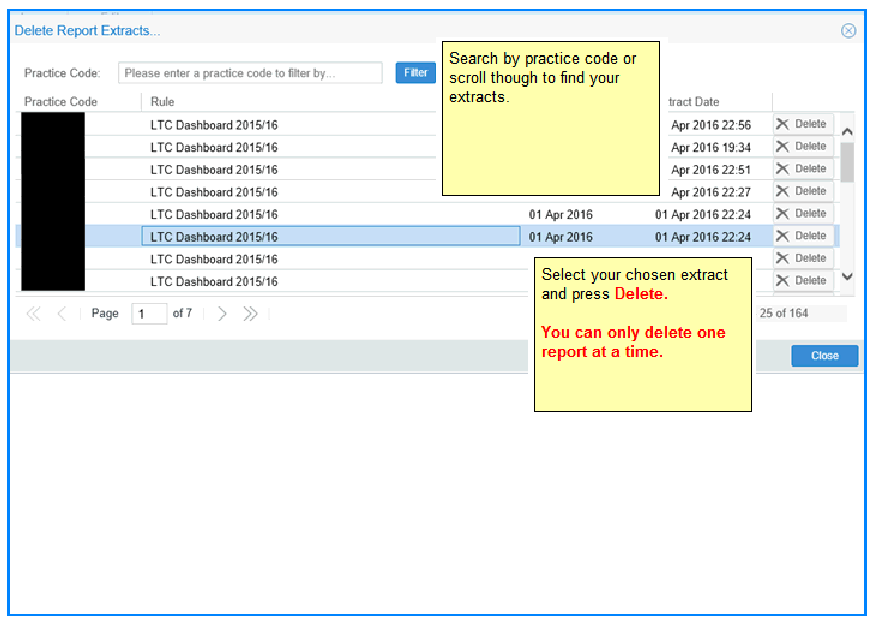Delete the extract dated 22:51
This screenshot has height=625, width=879.
802,169
